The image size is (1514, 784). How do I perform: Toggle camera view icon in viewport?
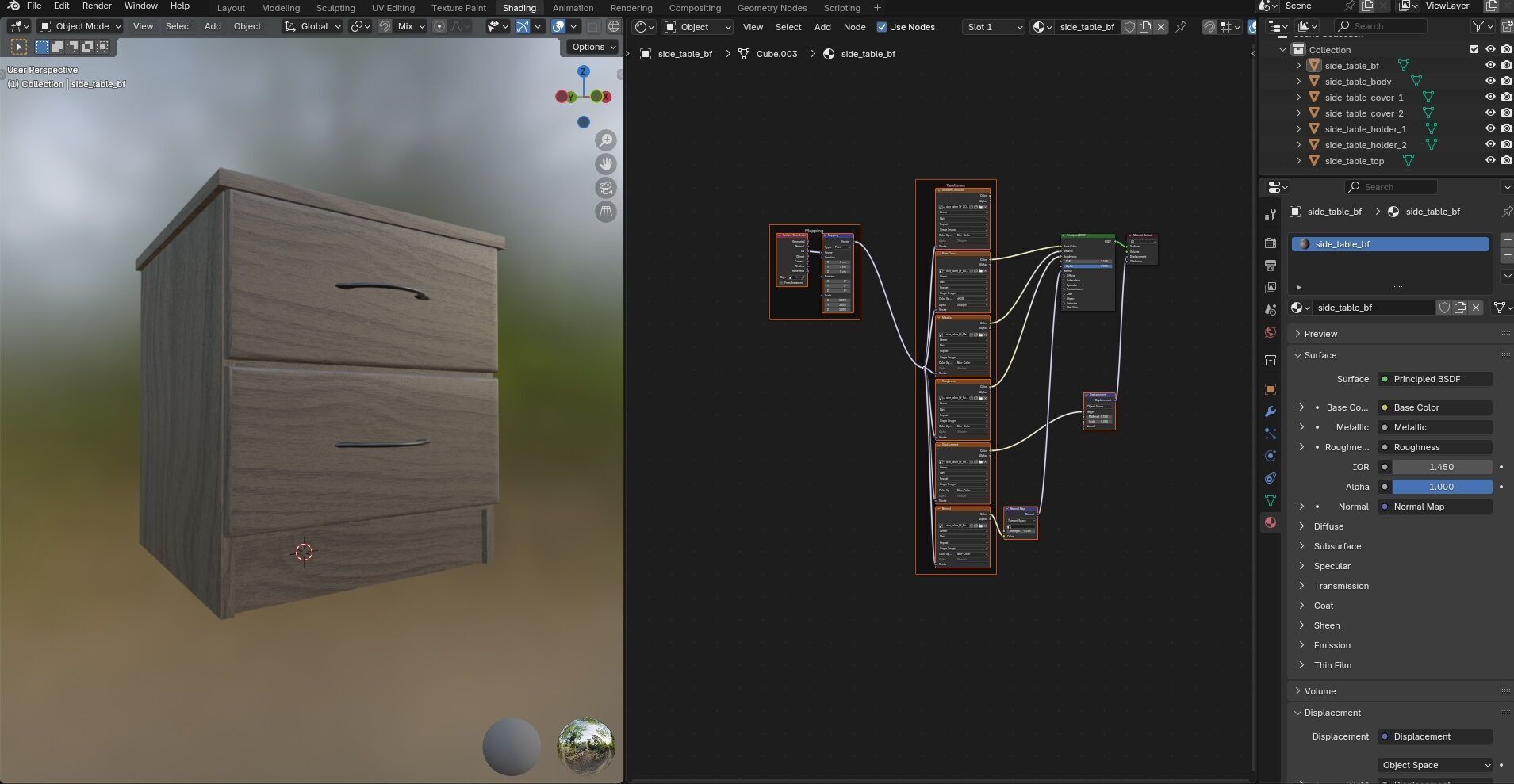click(x=606, y=188)
